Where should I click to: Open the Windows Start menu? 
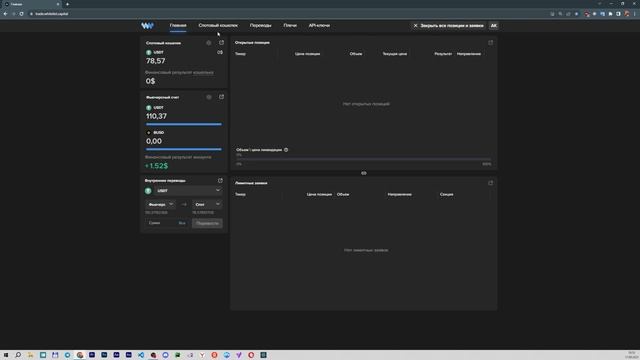pyautogui.click(x=6, y=355)
